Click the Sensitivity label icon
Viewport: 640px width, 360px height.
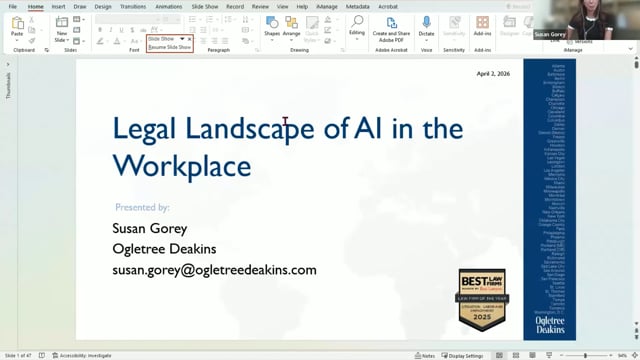pos(454,22)
